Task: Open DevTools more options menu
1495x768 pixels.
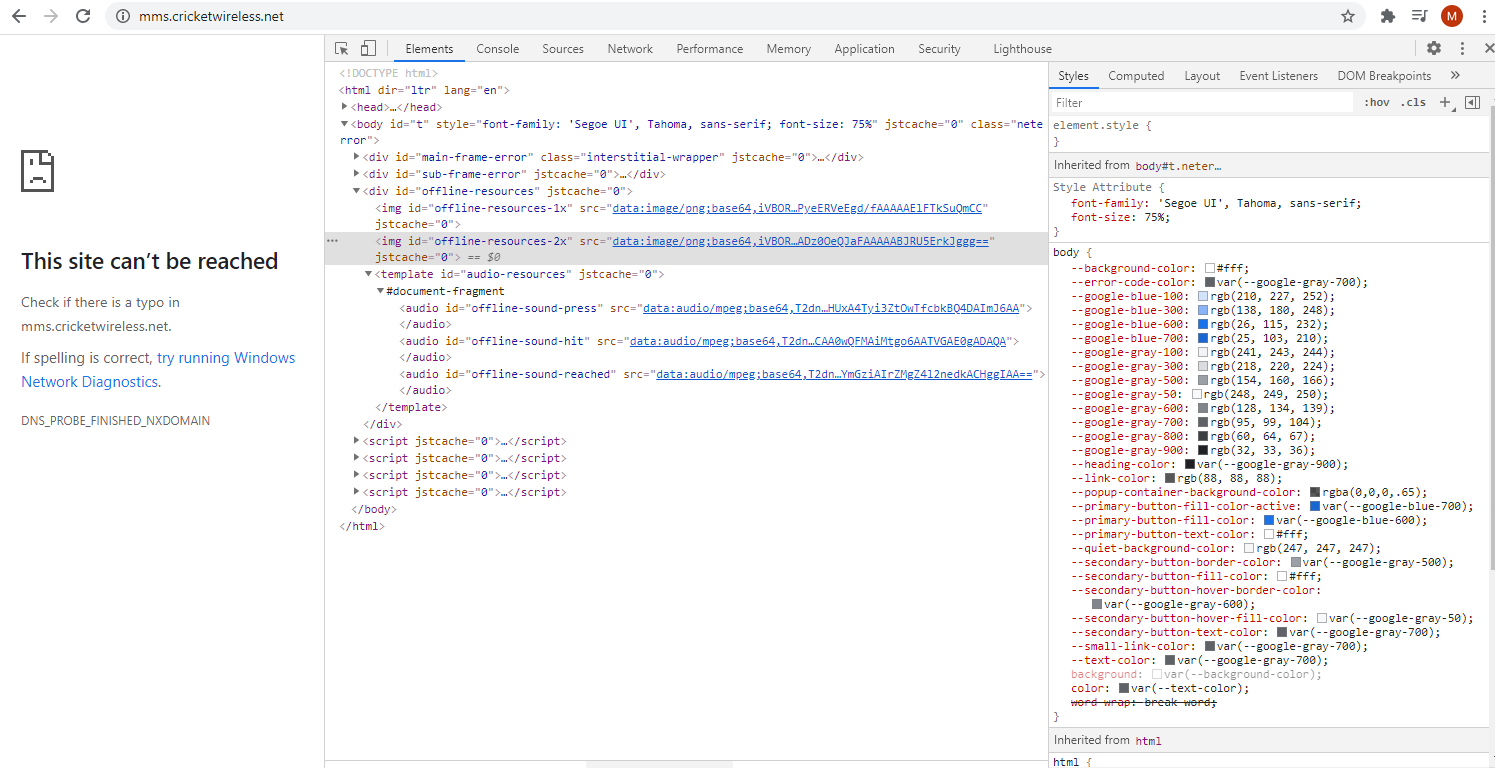Action: click(x=1462, y=48)
